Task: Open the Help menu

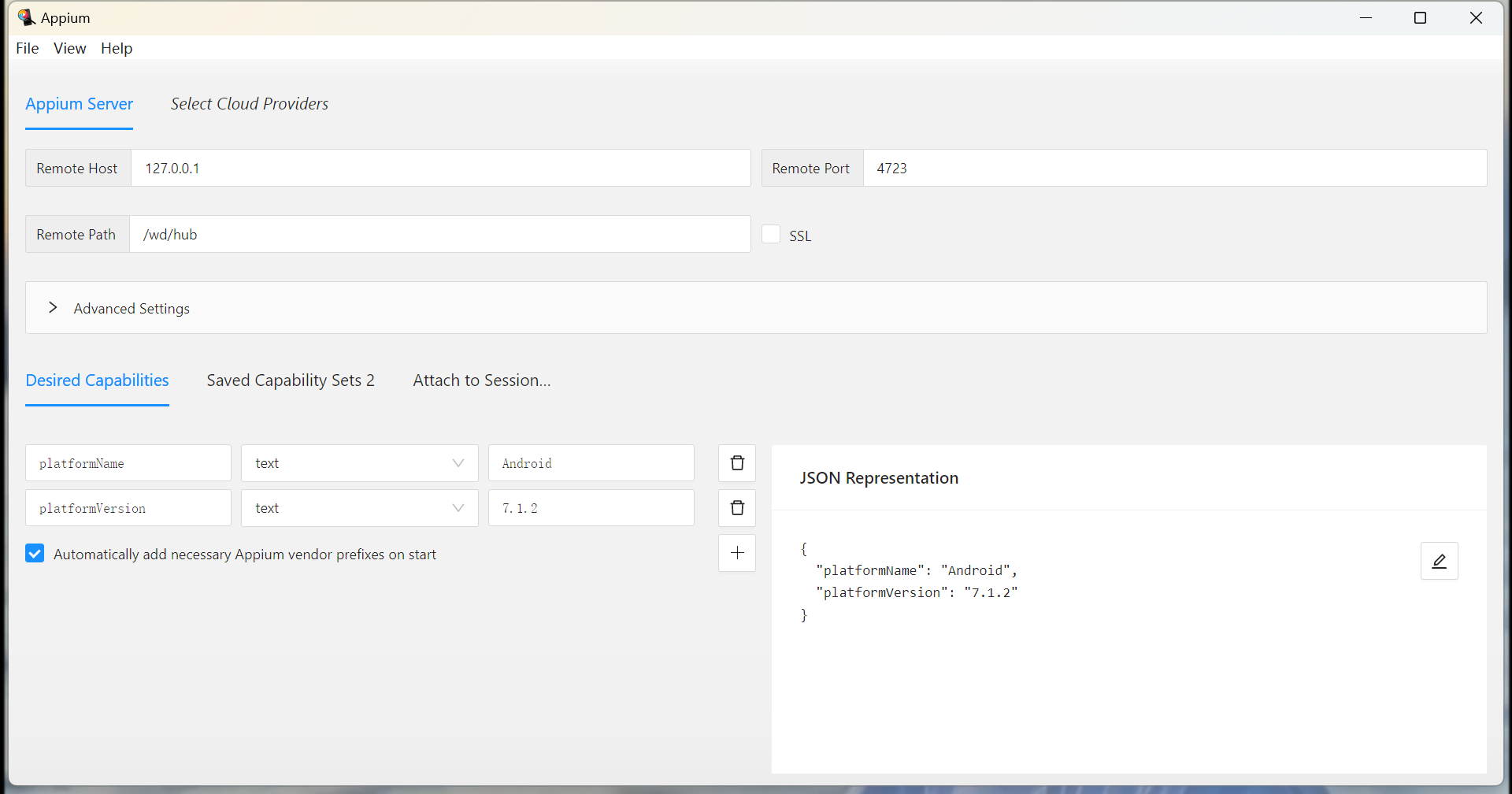Action: click(117, 48)
